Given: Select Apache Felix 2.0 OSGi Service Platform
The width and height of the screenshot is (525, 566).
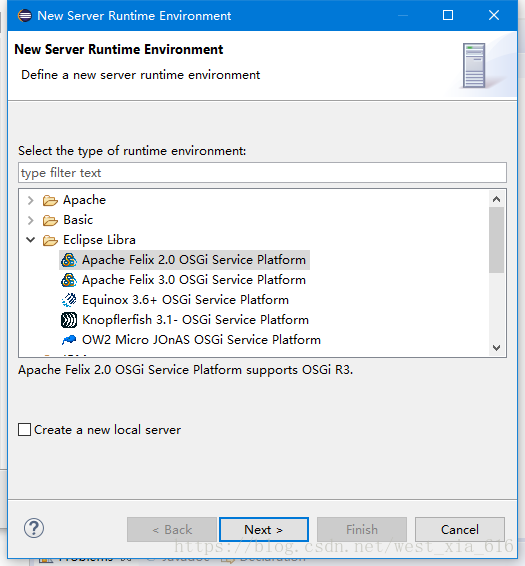Looking at the screenshot, I should (194, 260).
